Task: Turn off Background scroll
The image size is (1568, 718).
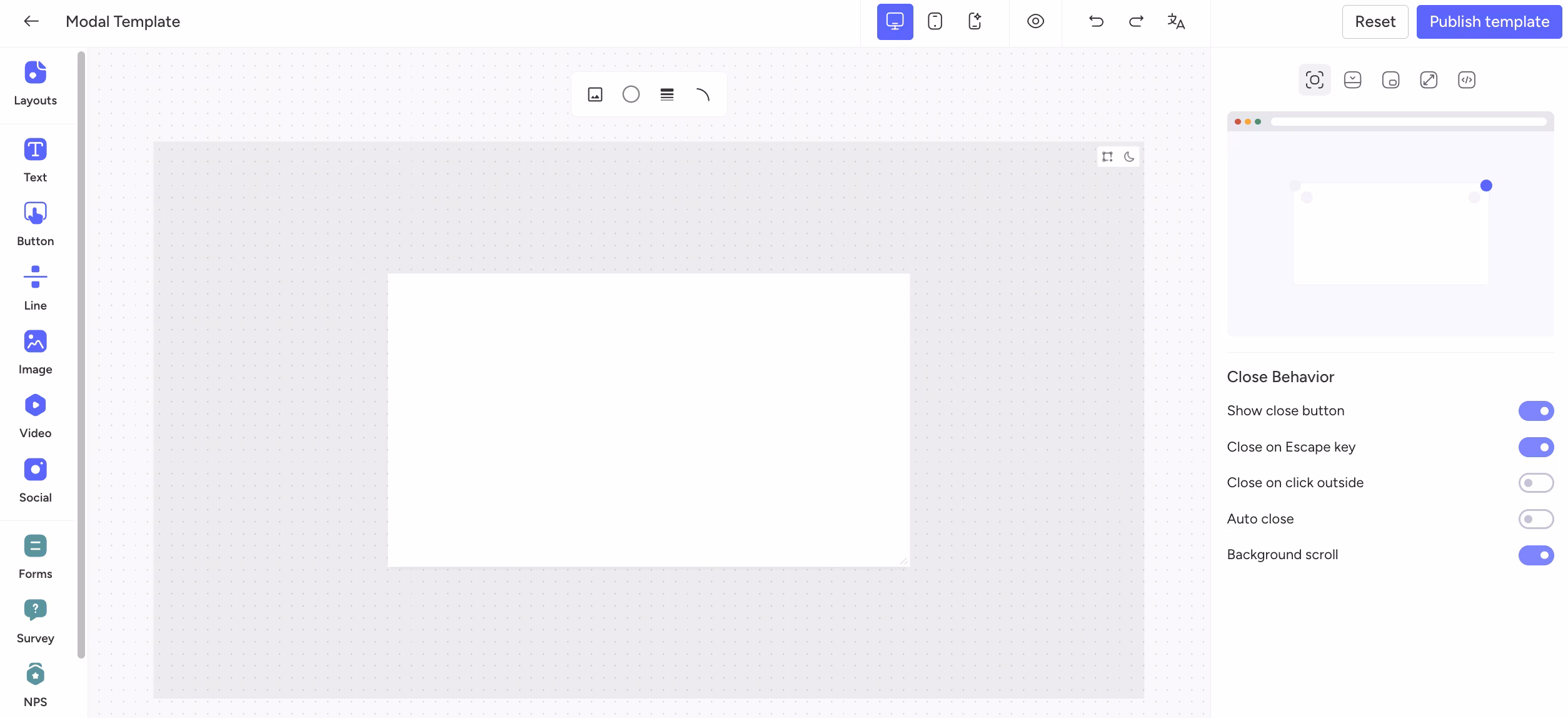Action: (x=1536, y=555)
